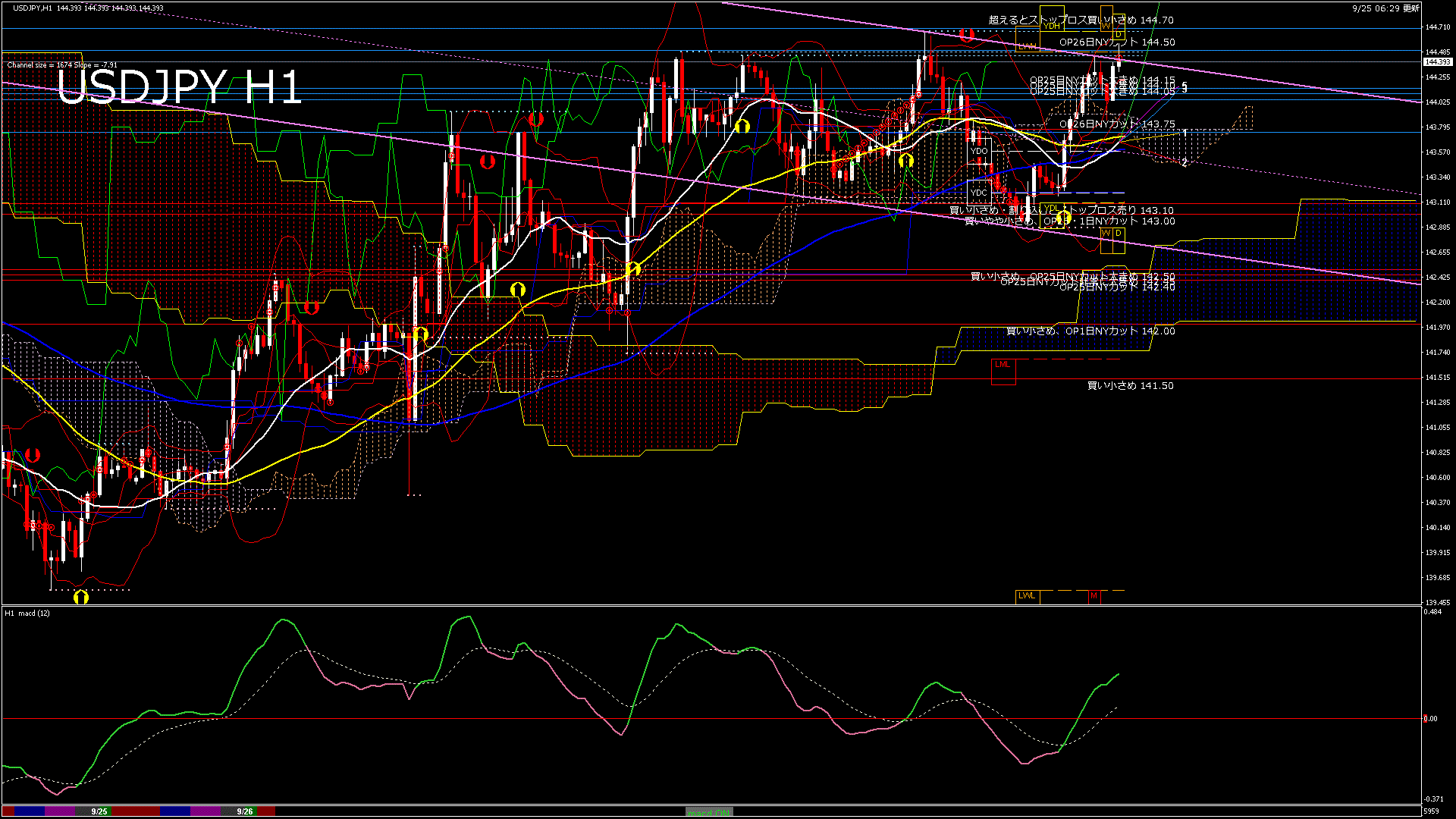Click the current price tag 144.393
This screenshot has height=819, width=1456.
click(x=1438, y=62)
